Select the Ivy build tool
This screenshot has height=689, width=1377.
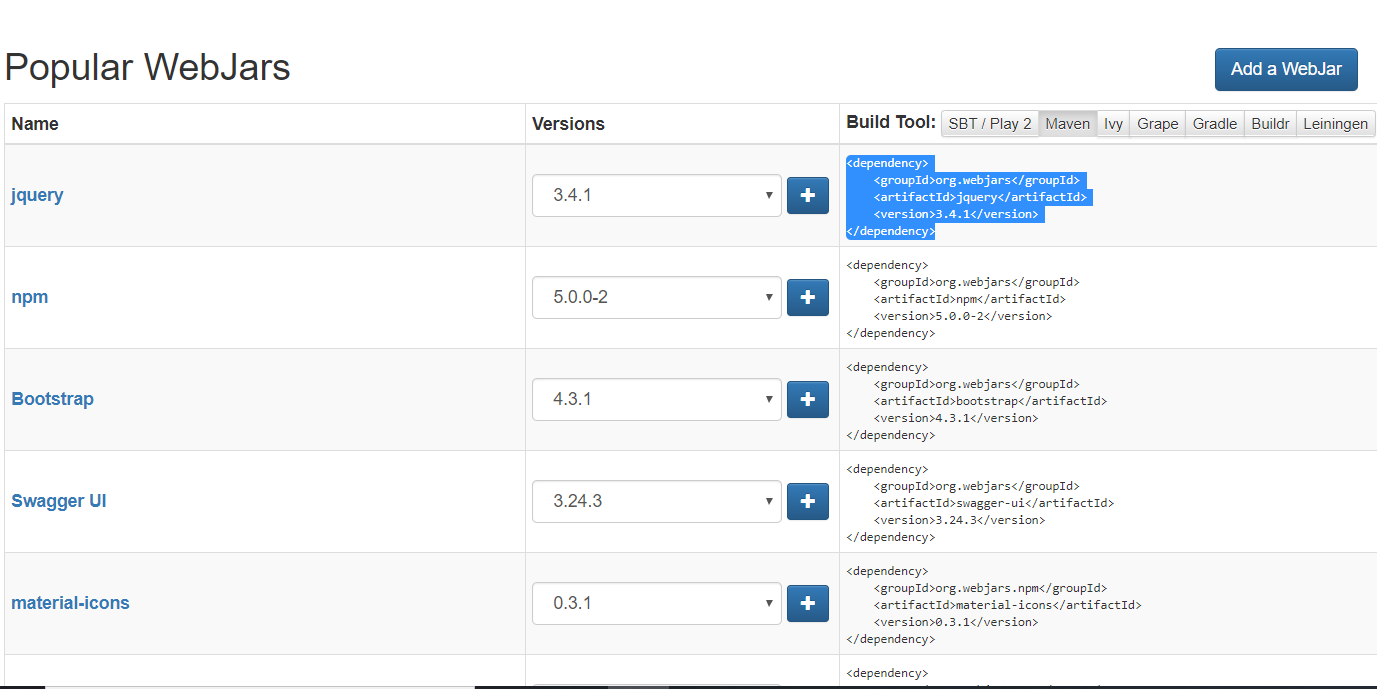1113,124
